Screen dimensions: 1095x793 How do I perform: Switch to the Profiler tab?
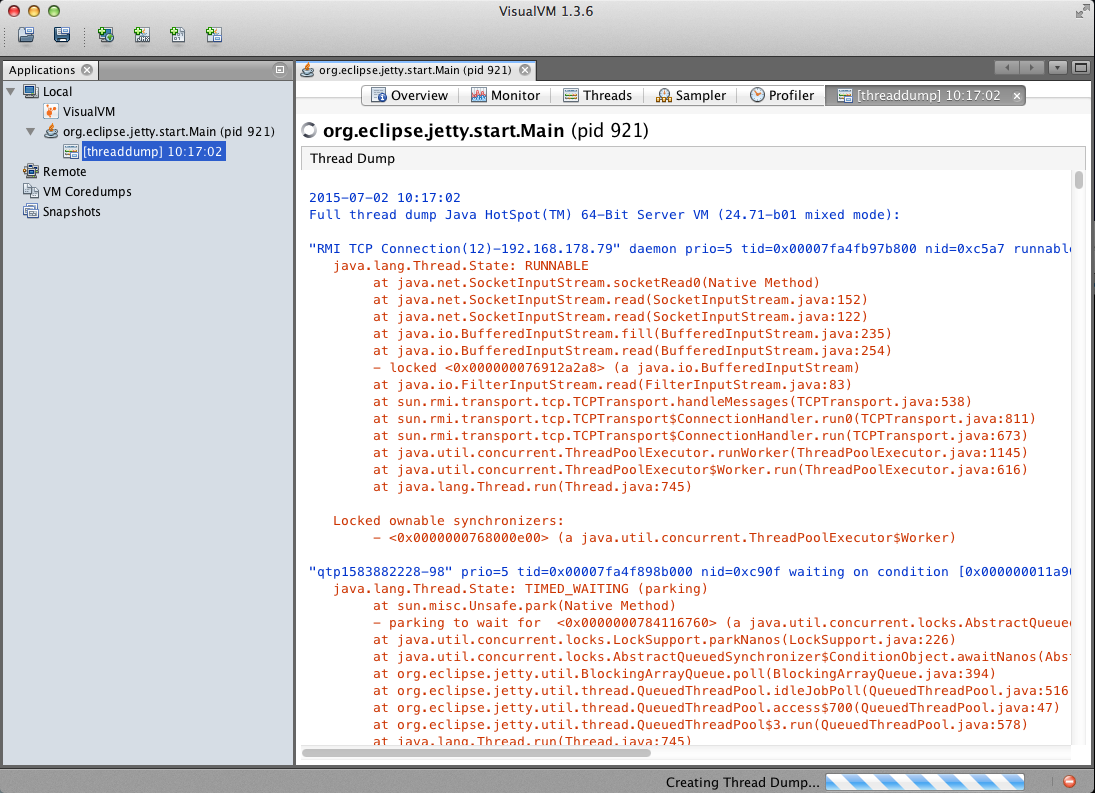[781, 96]
